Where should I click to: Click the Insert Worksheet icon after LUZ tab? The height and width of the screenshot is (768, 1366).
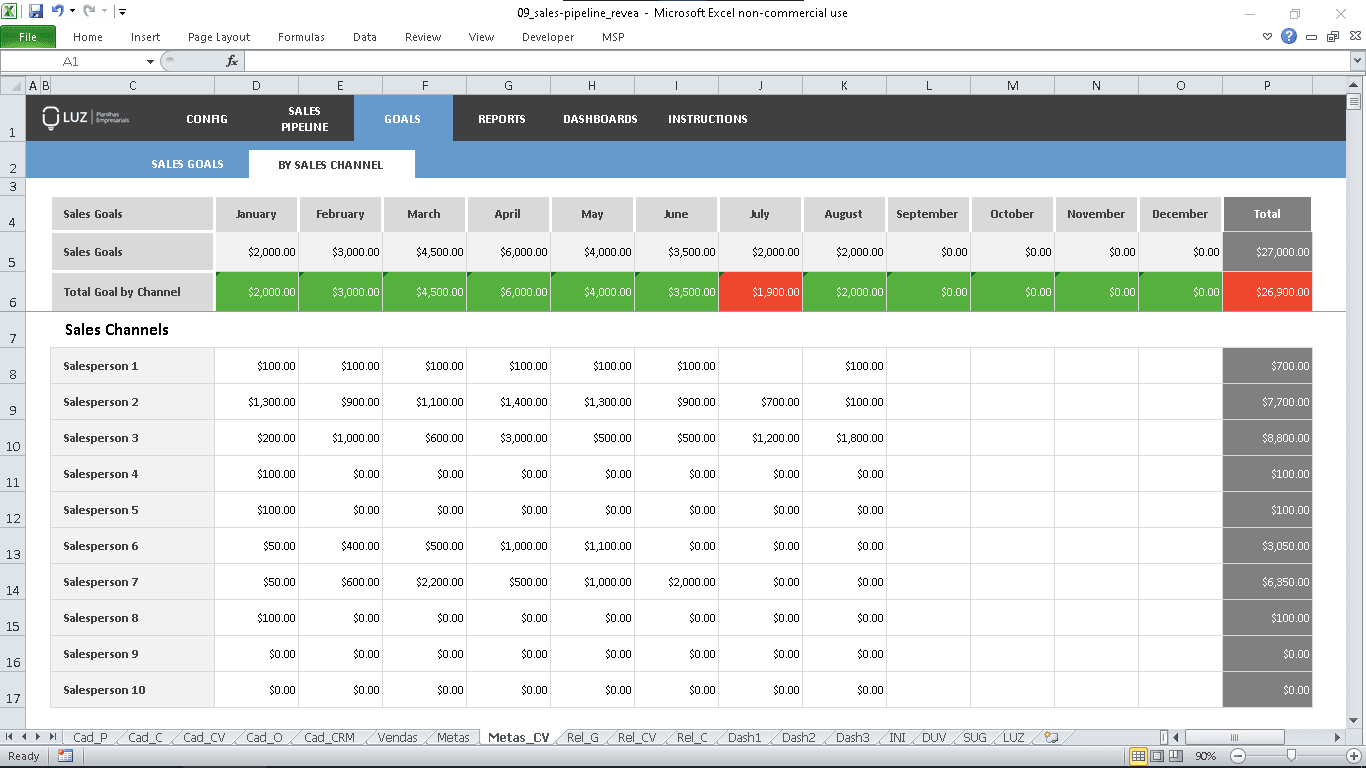[1050, 738]
